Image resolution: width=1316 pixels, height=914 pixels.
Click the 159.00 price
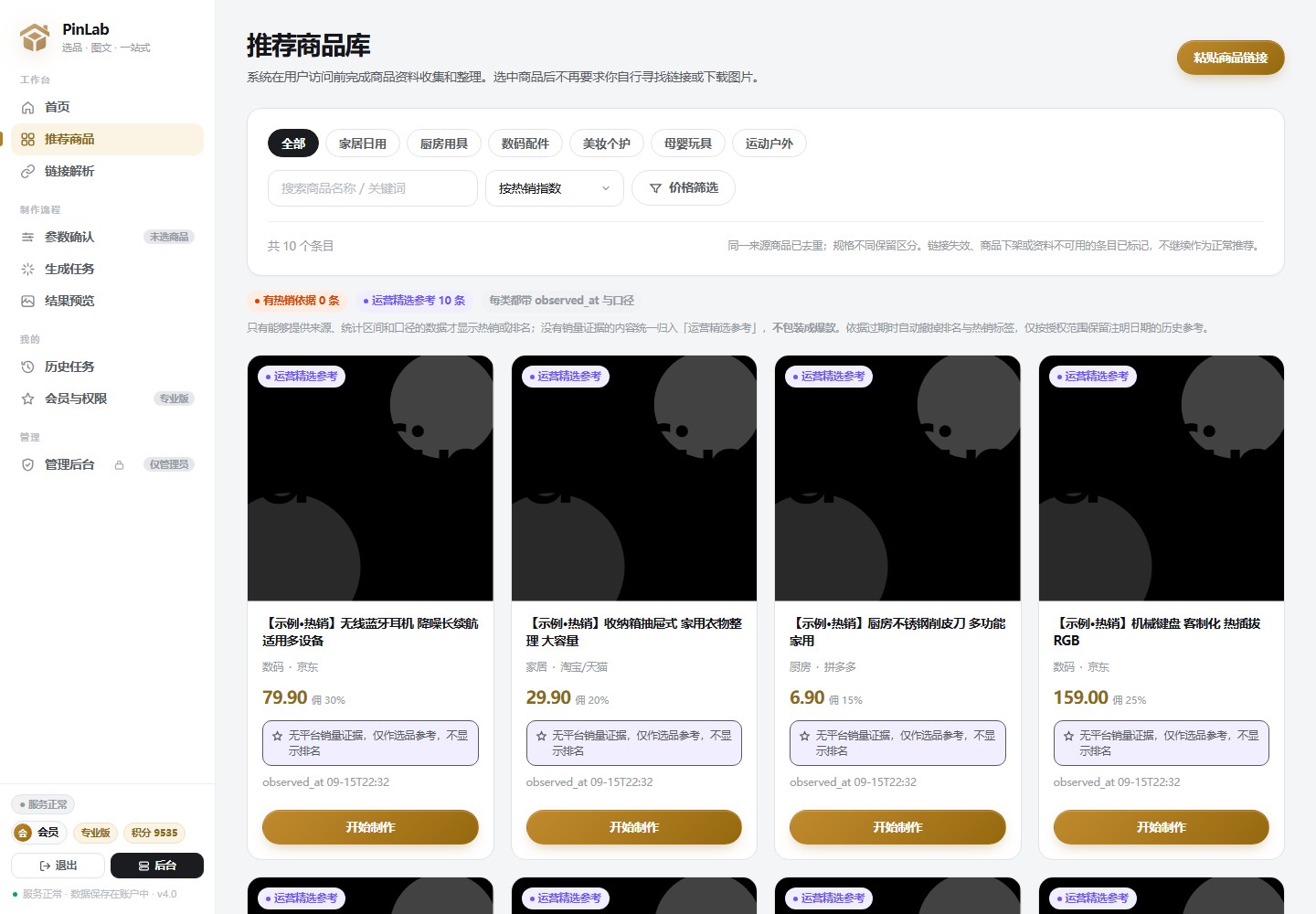coord(1081,697)
